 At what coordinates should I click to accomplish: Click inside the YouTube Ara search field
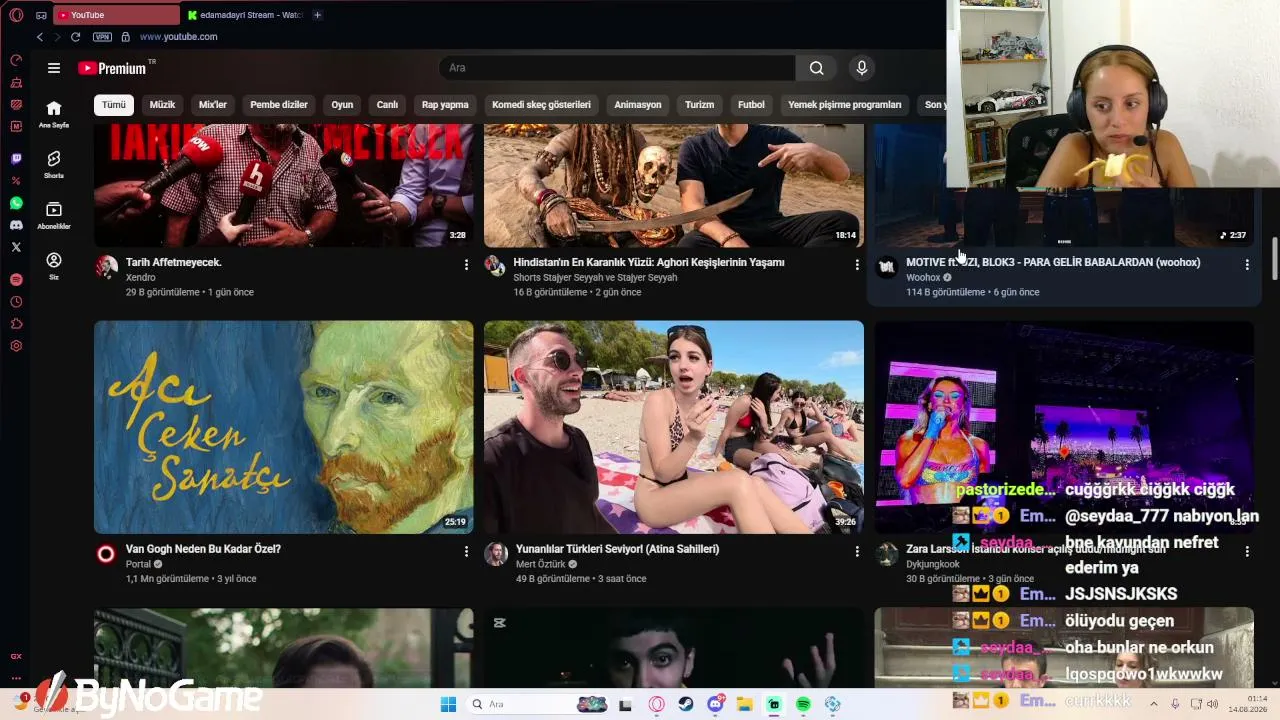pyautogui.click(x=617, y=68)
